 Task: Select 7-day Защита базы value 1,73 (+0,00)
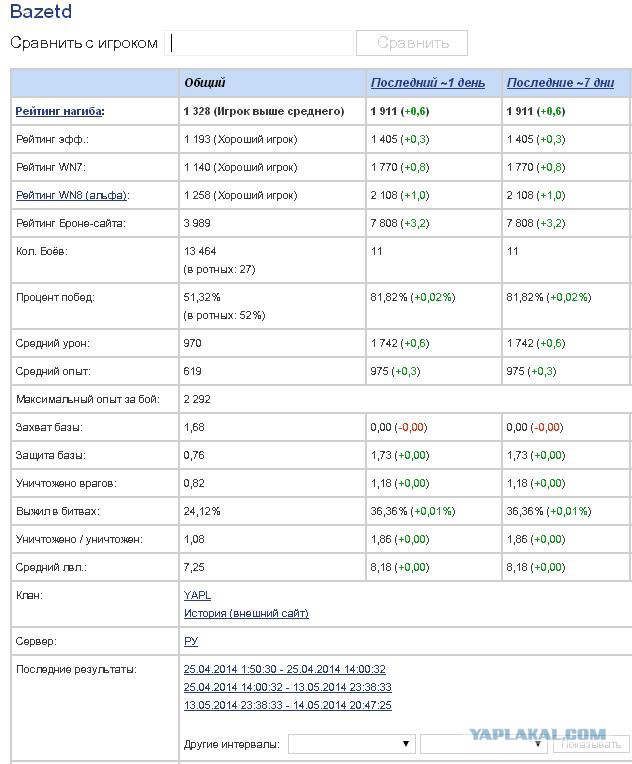pyautogui.click(x=536, y=455)
